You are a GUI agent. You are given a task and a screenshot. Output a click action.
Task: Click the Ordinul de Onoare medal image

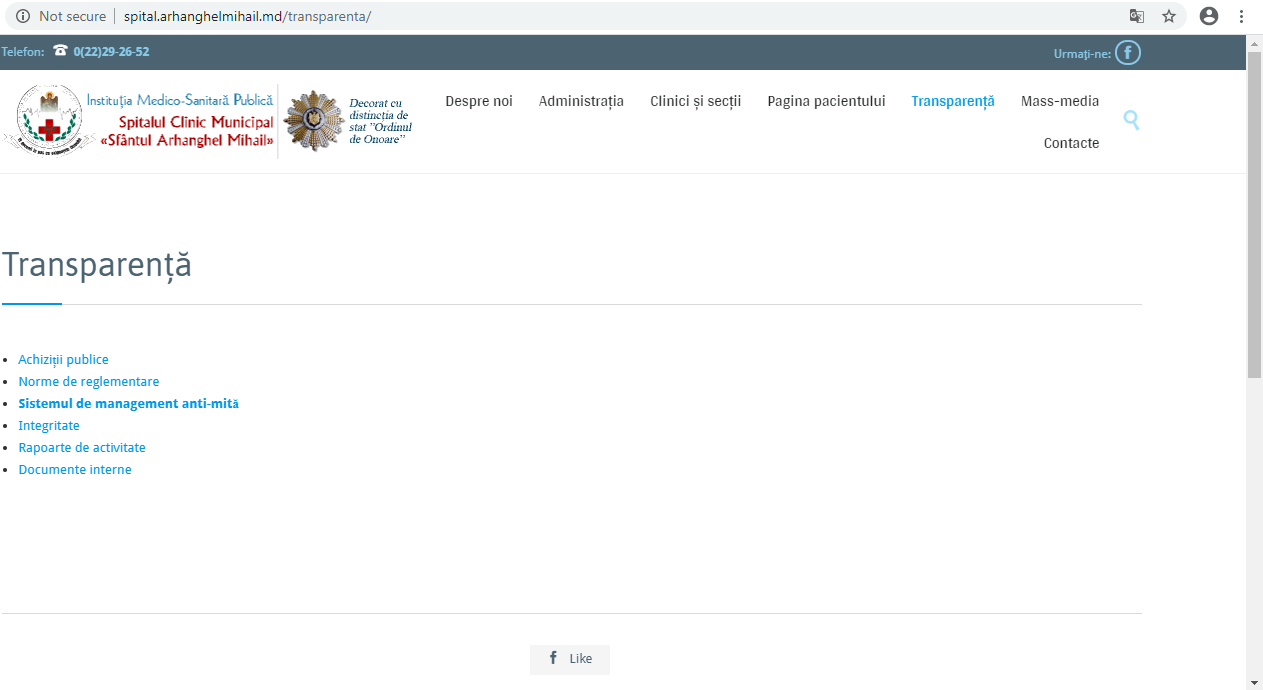[x=313, y=121]
